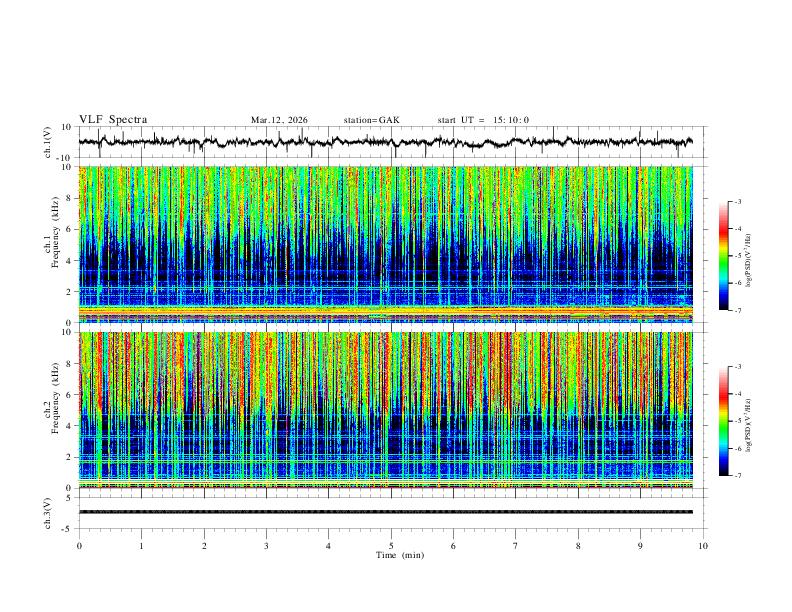Screen dimensions: 792x612
Task: Click ch.2 color bar 'log(PSD)(V²/Hz)' label
Action: coord(749,426)
